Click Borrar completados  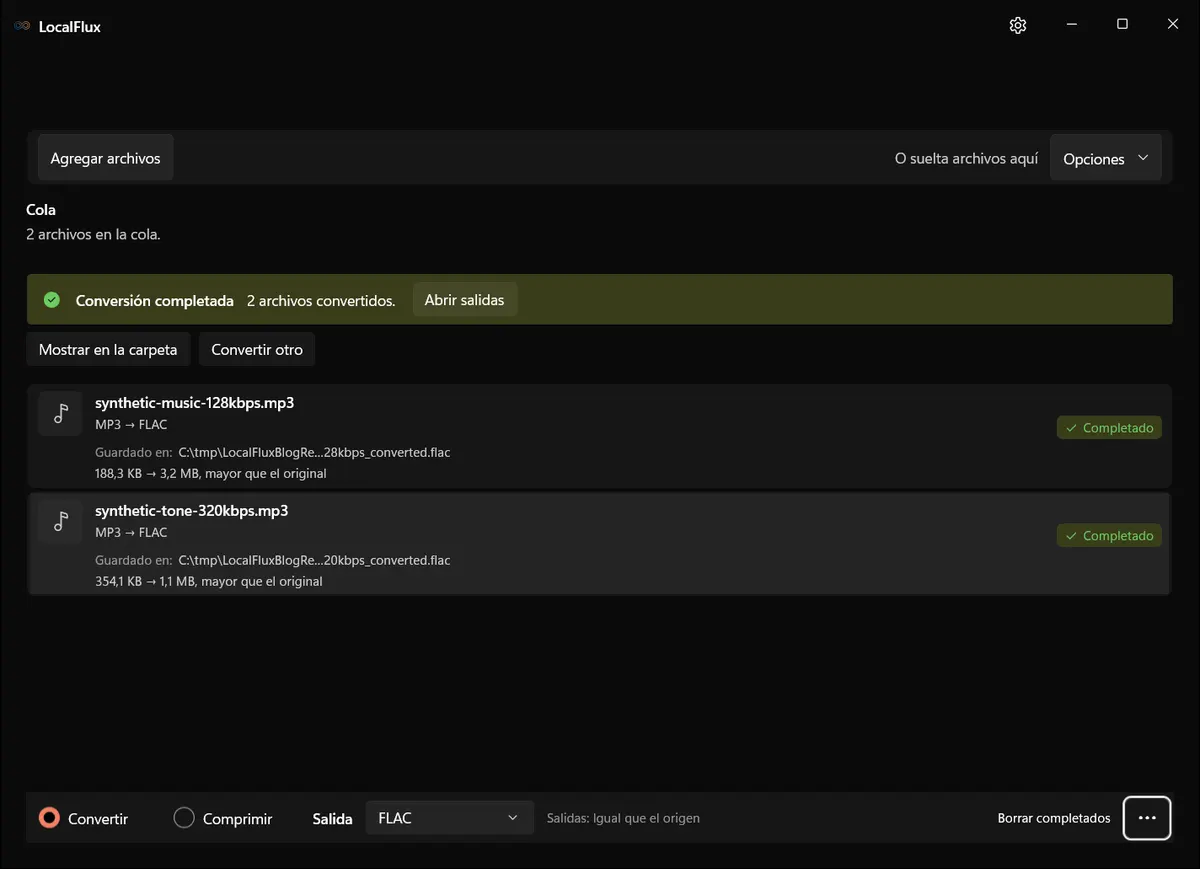[x=1054, y=818]
